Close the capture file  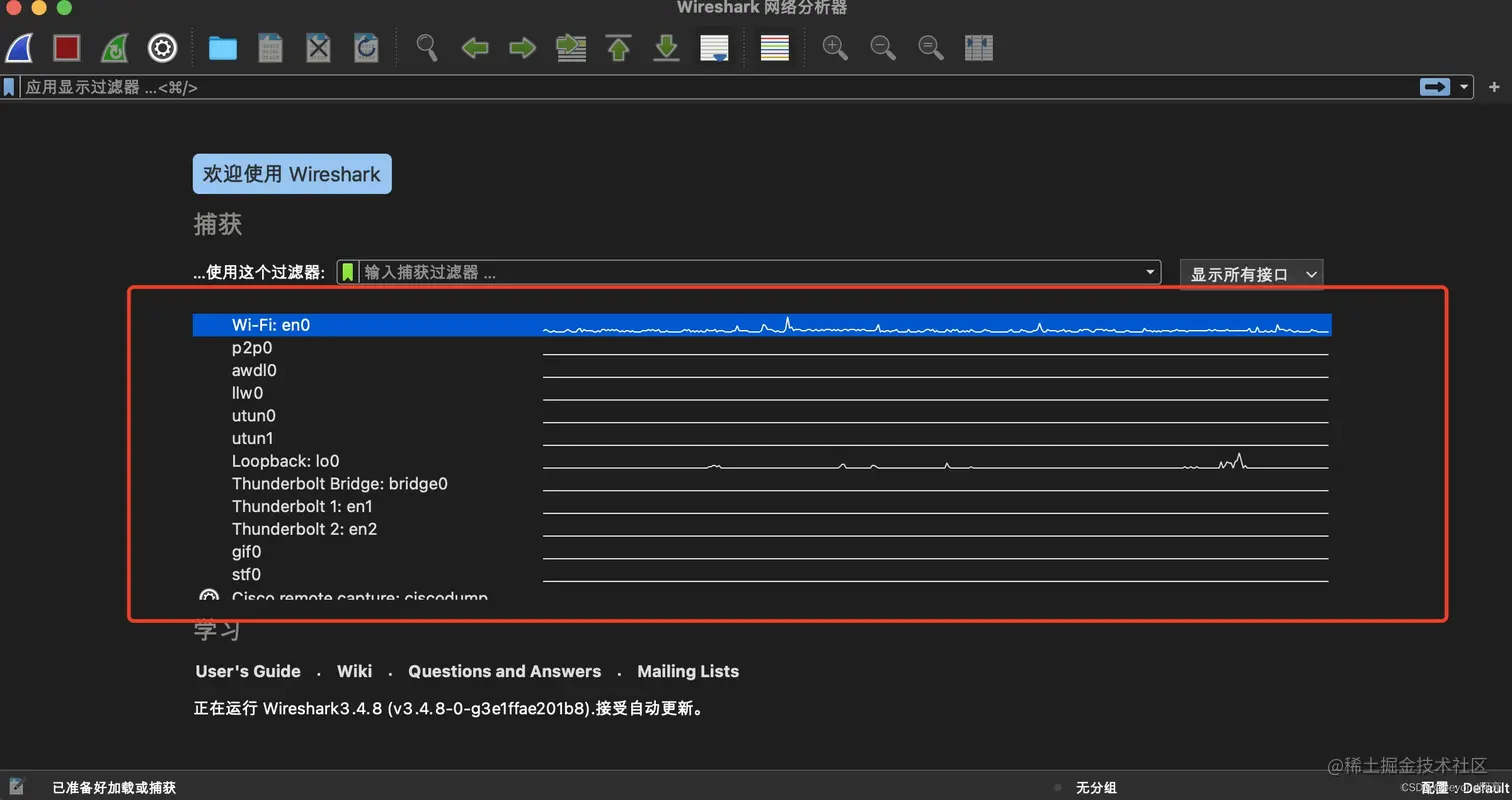[x=318, y=48]
